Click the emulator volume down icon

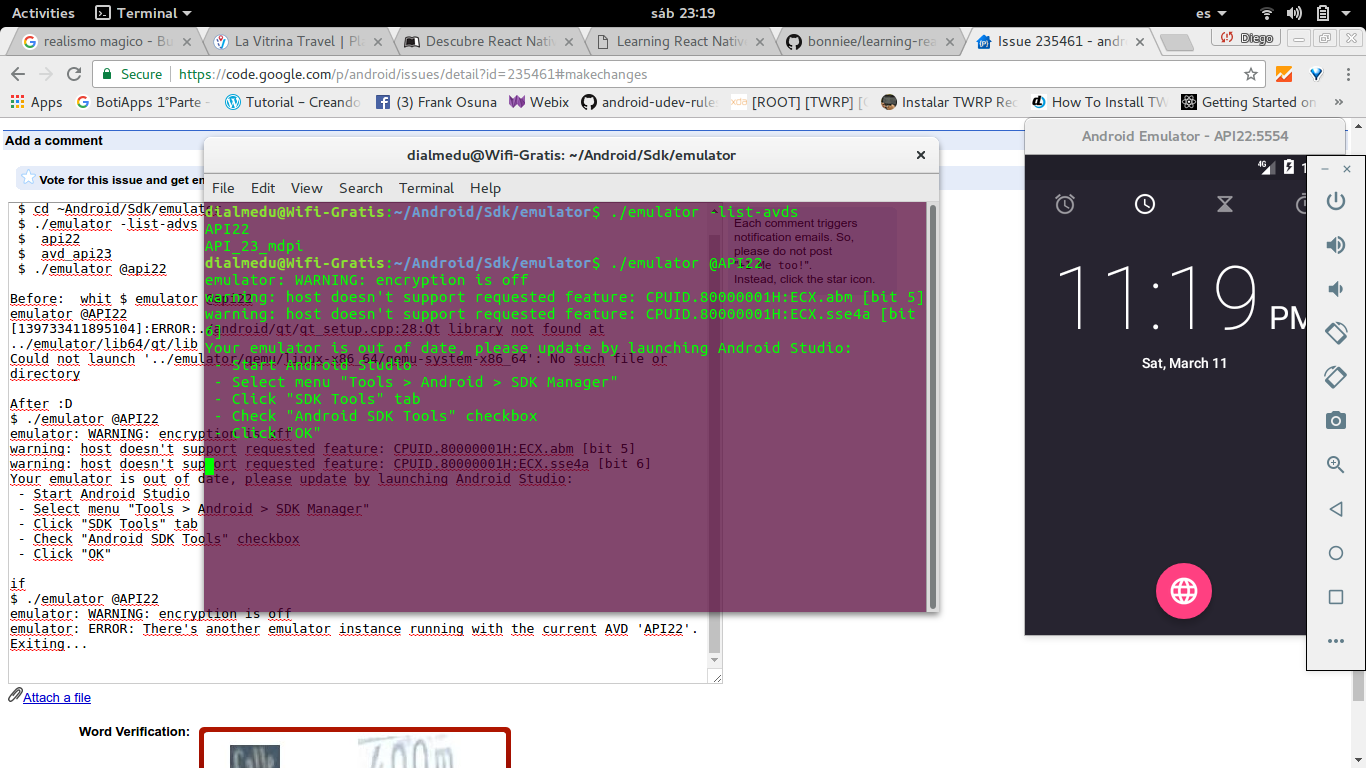pos(1335,289)
